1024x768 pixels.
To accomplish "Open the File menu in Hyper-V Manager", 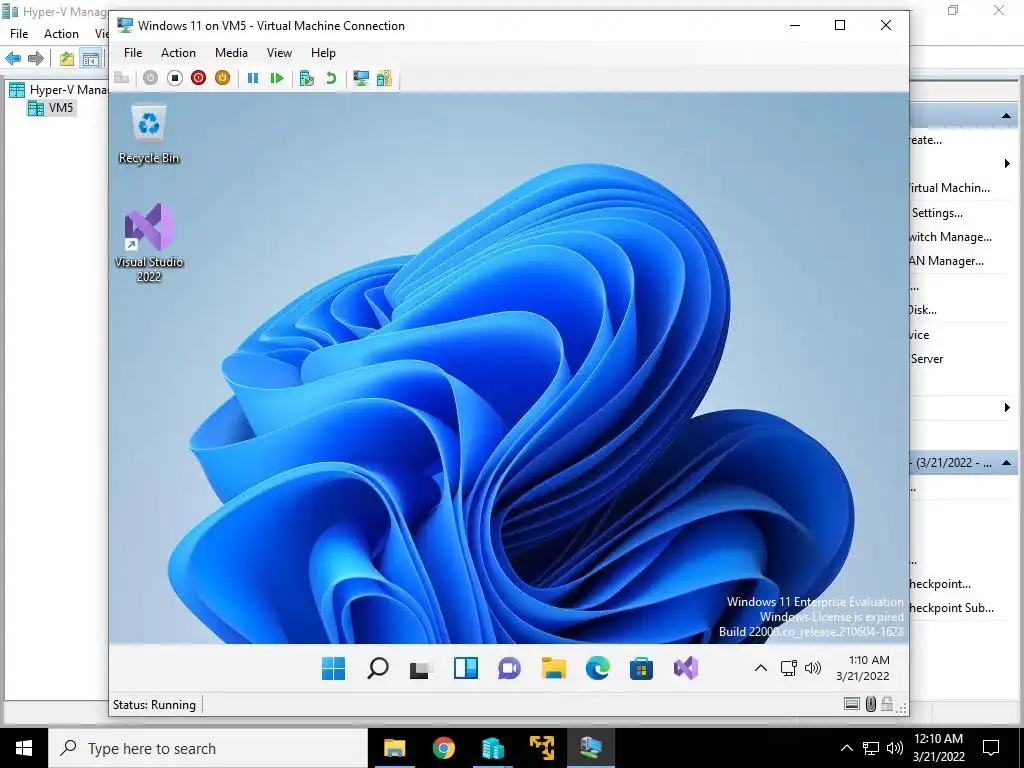I will [x=19, y=33].
